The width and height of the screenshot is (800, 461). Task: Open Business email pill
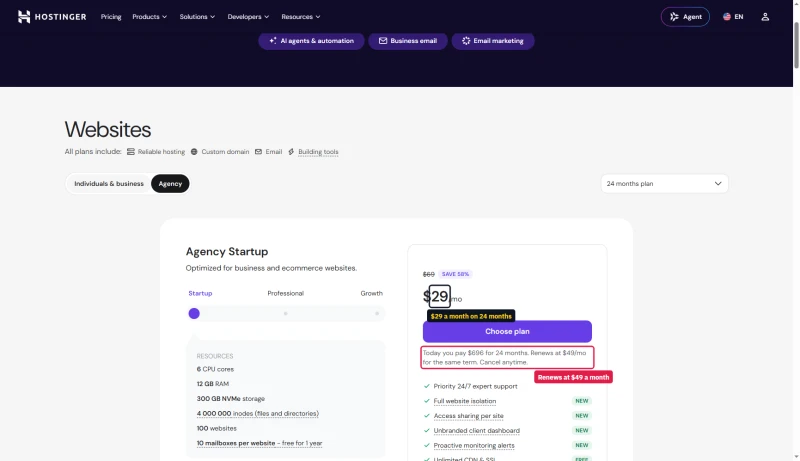(x=408, y=41)
